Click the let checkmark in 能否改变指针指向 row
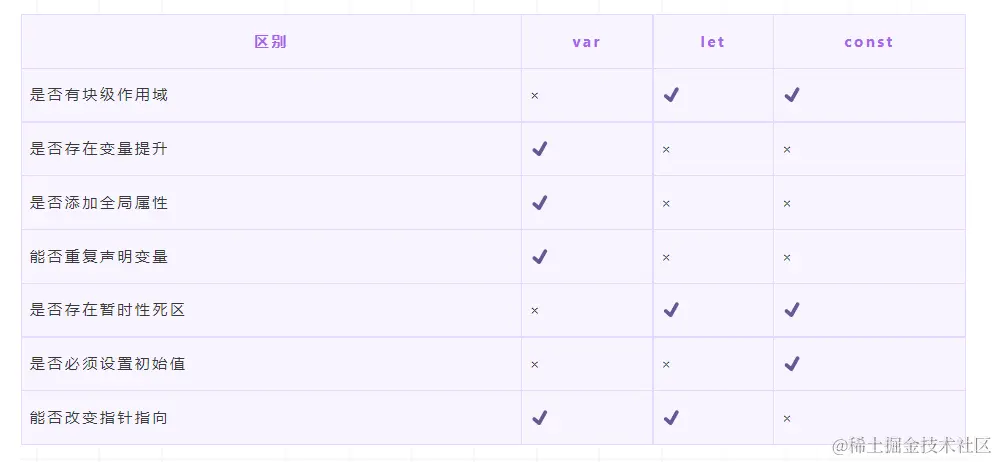The width and height of the screenshot is (998, 462). coord(671,418)
